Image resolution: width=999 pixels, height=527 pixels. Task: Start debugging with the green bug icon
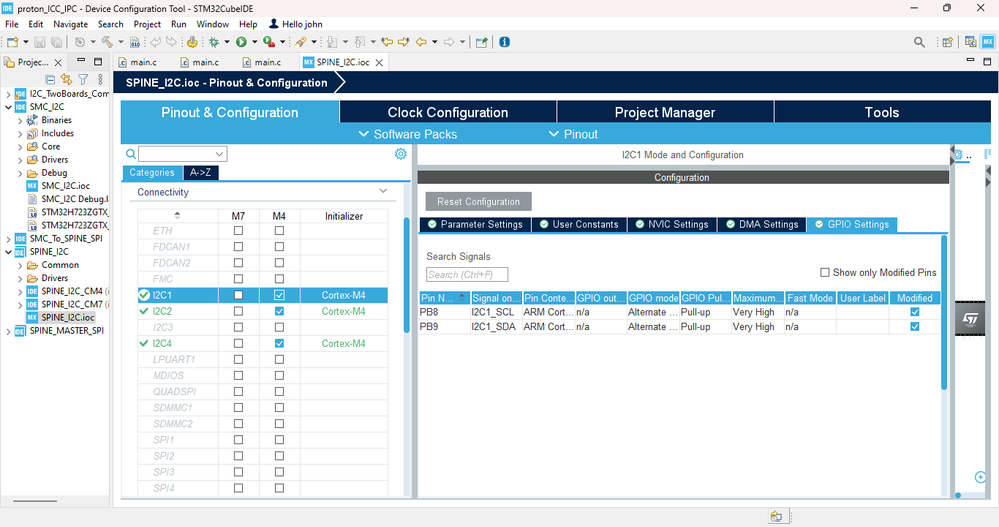click(214, 42)
